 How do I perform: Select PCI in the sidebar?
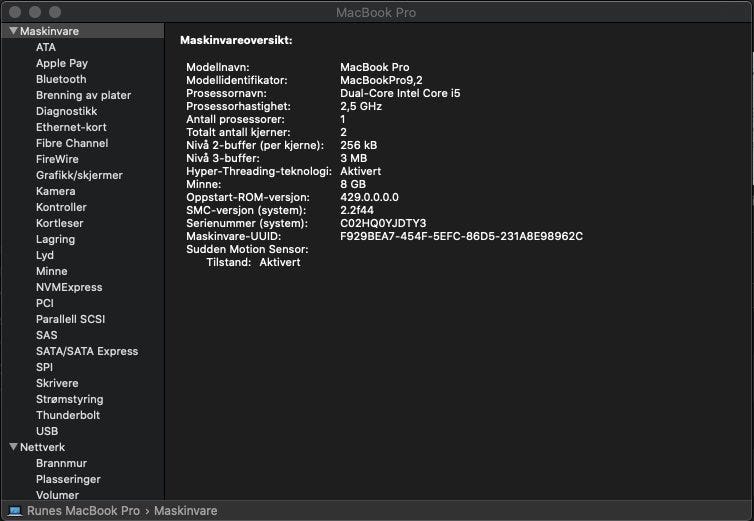(x=45, y=303)
